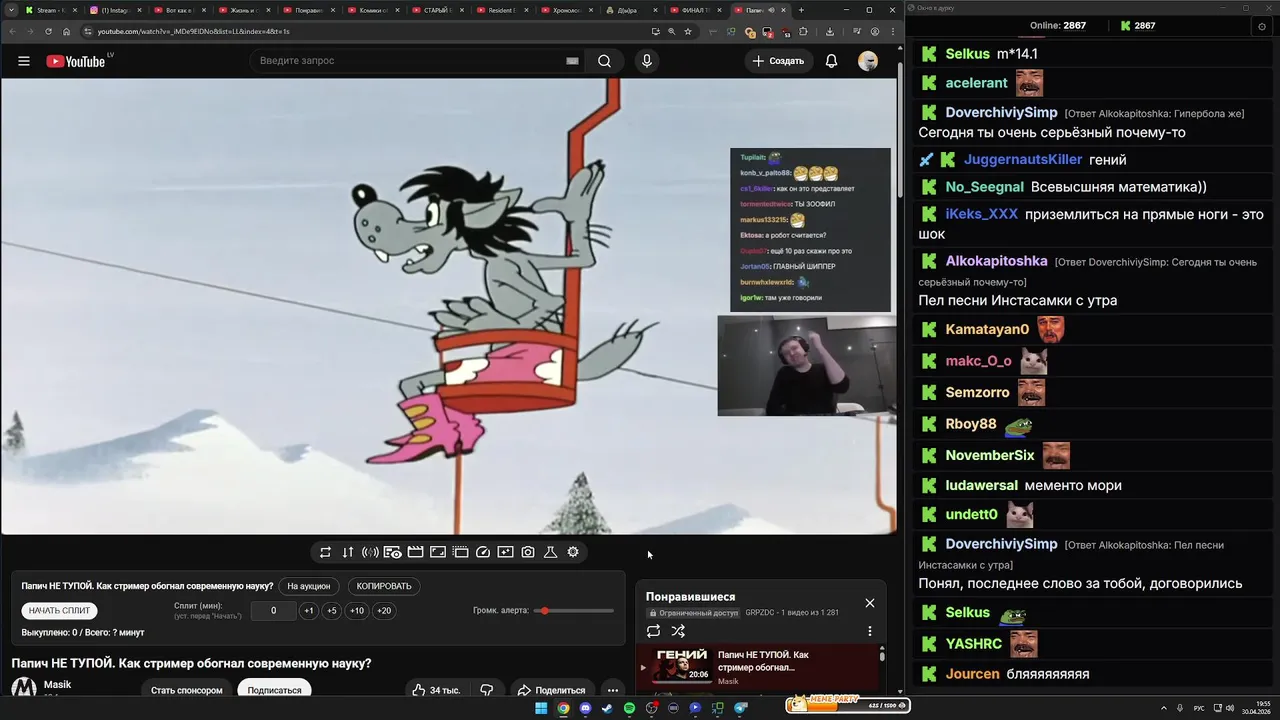Image resolution: width=1280 pixels, height=720 pixels.
Task: Switch to the Комики browser tab
Action: pyautogui.click(x=373, y=10)
